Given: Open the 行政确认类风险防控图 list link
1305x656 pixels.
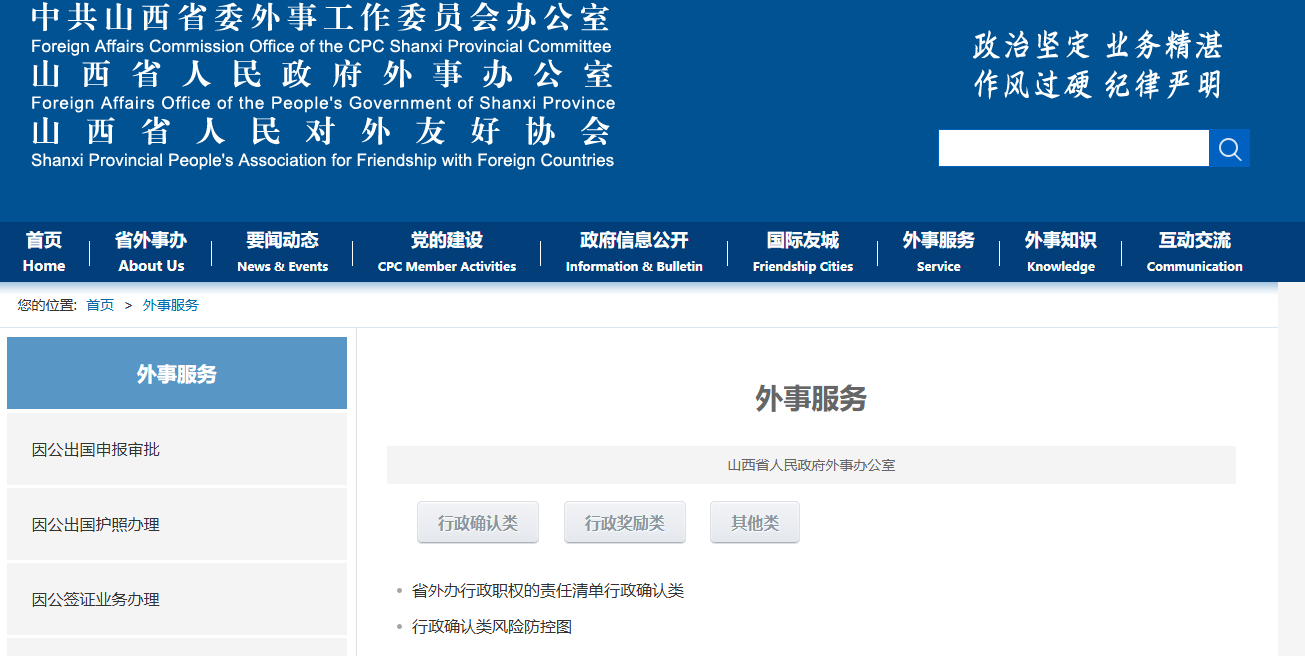Looking at the screenshot, I should (492, 627).
